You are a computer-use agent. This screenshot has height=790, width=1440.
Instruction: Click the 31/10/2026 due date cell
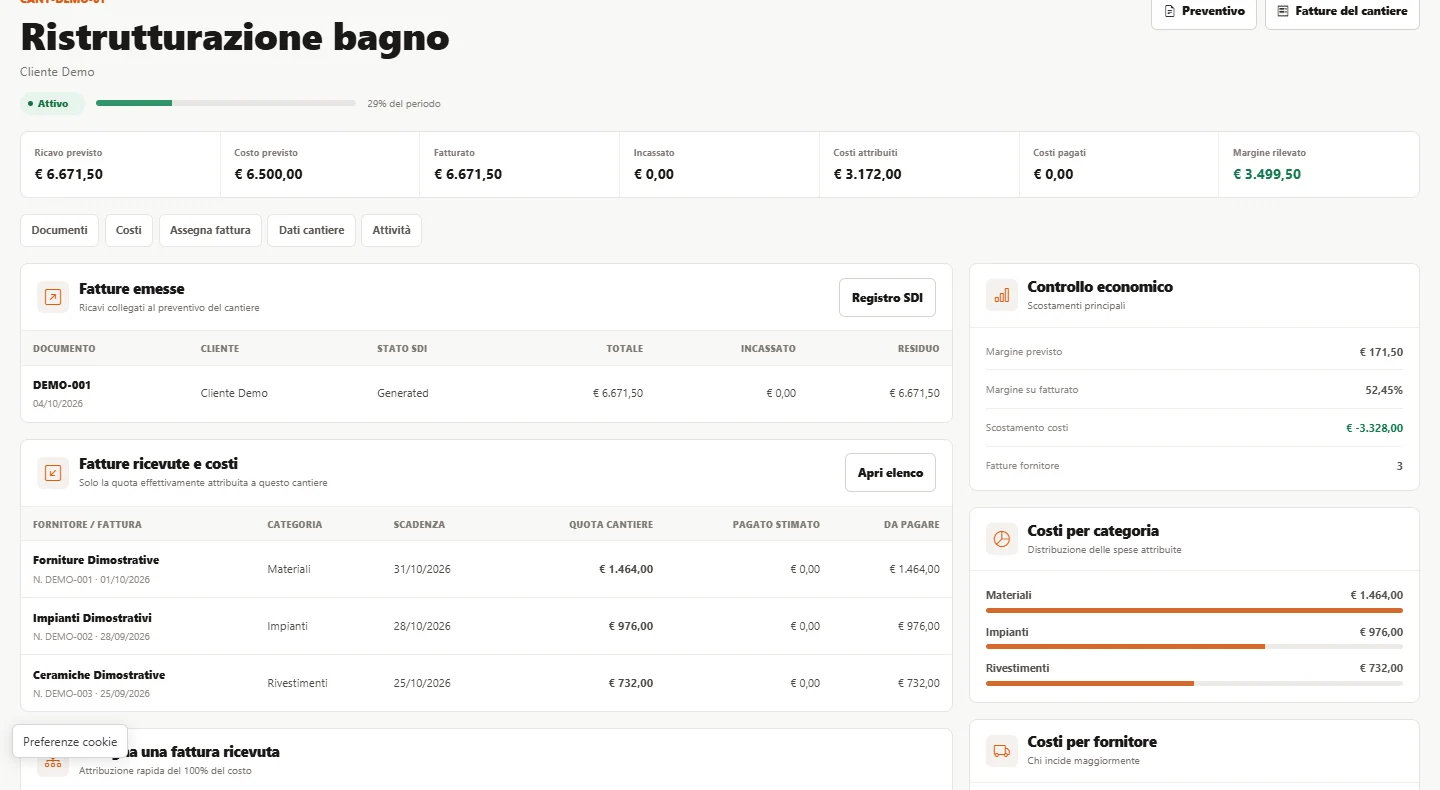click(x=422, y=569)
